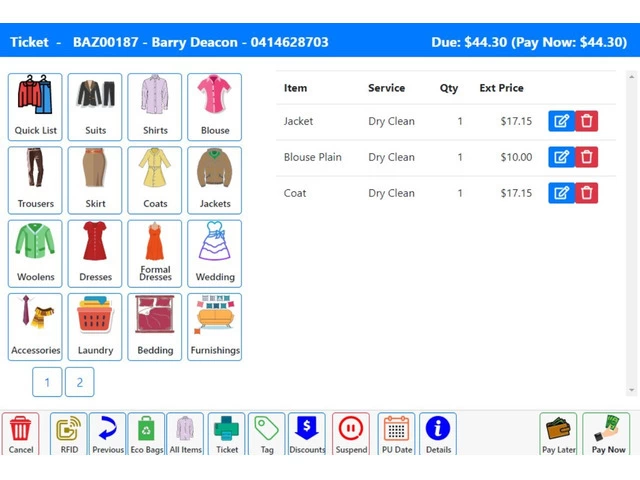Screen dimensions: 640x480
Task: Delete the Blouse Plain line item
Action: 587,157
